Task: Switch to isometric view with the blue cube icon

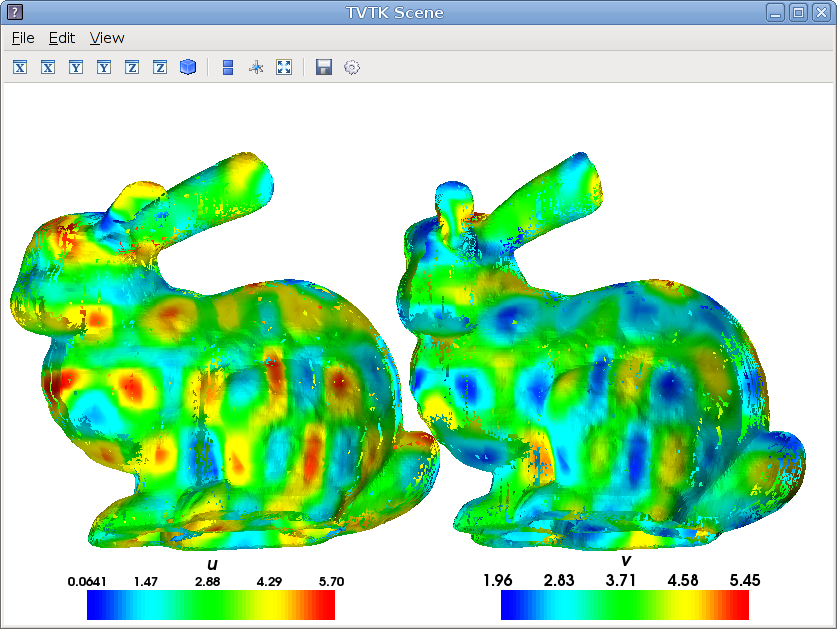Action: [187, 67]
